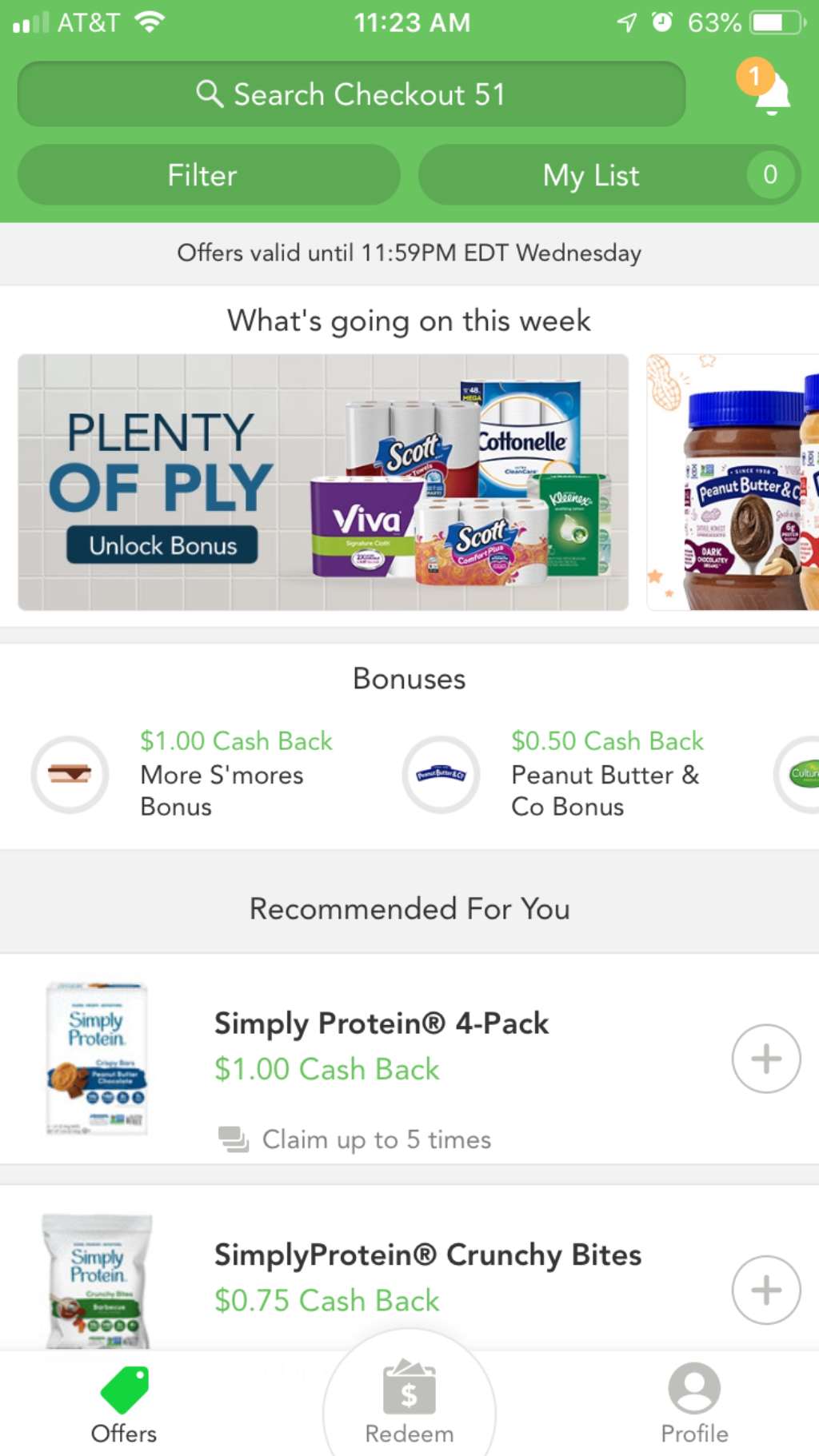819x1456 pixels.
Task: Focus the Search Checkout 51 field
Action: 368,94
